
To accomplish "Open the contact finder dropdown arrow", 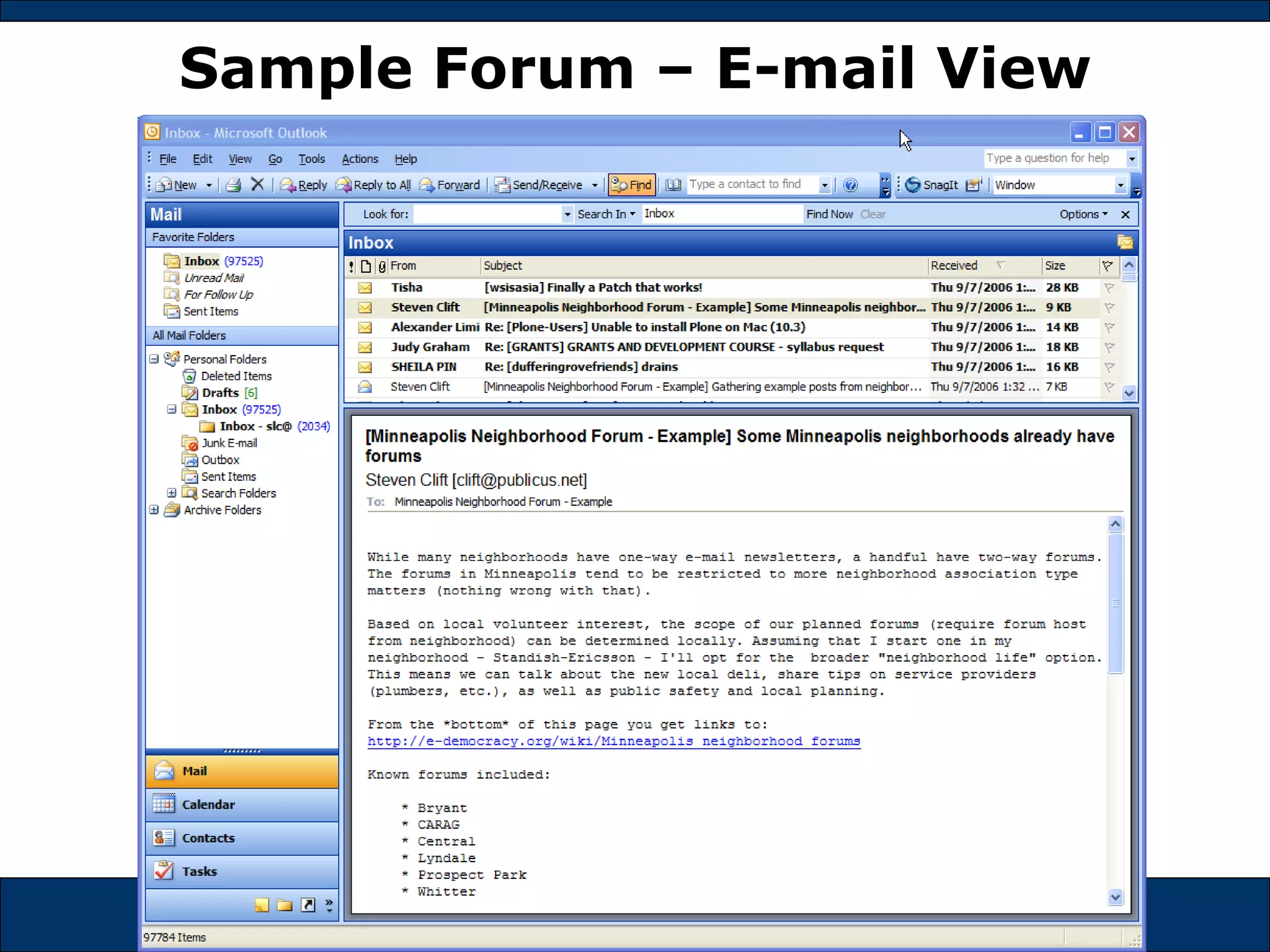I will pyautogui.click(x=824, y=185).
